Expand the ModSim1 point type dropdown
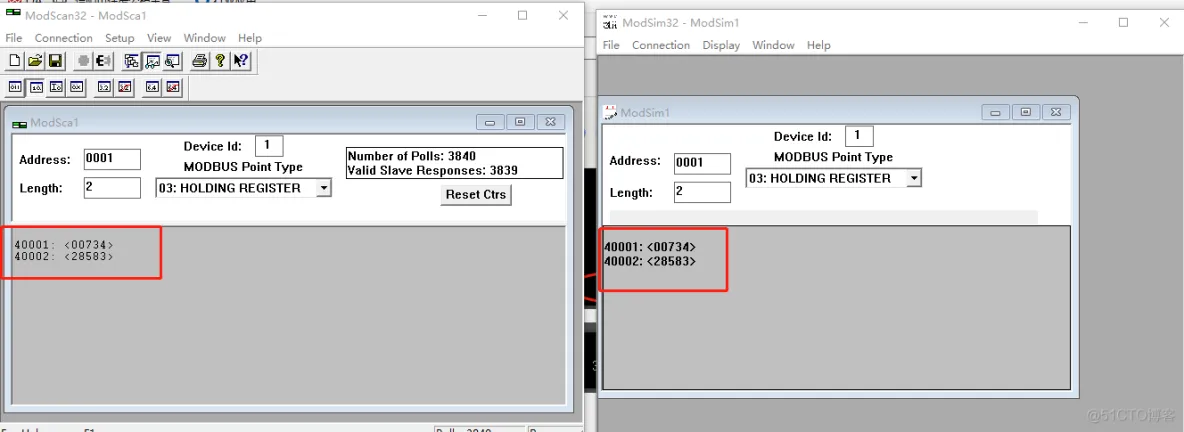1184x432 pixels. [914, 178]
